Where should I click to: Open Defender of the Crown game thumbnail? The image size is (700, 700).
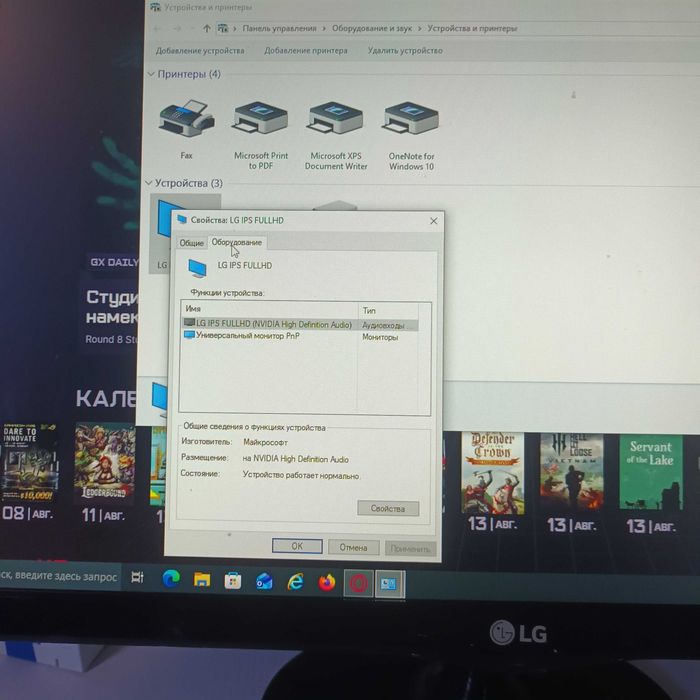(492, 472)
